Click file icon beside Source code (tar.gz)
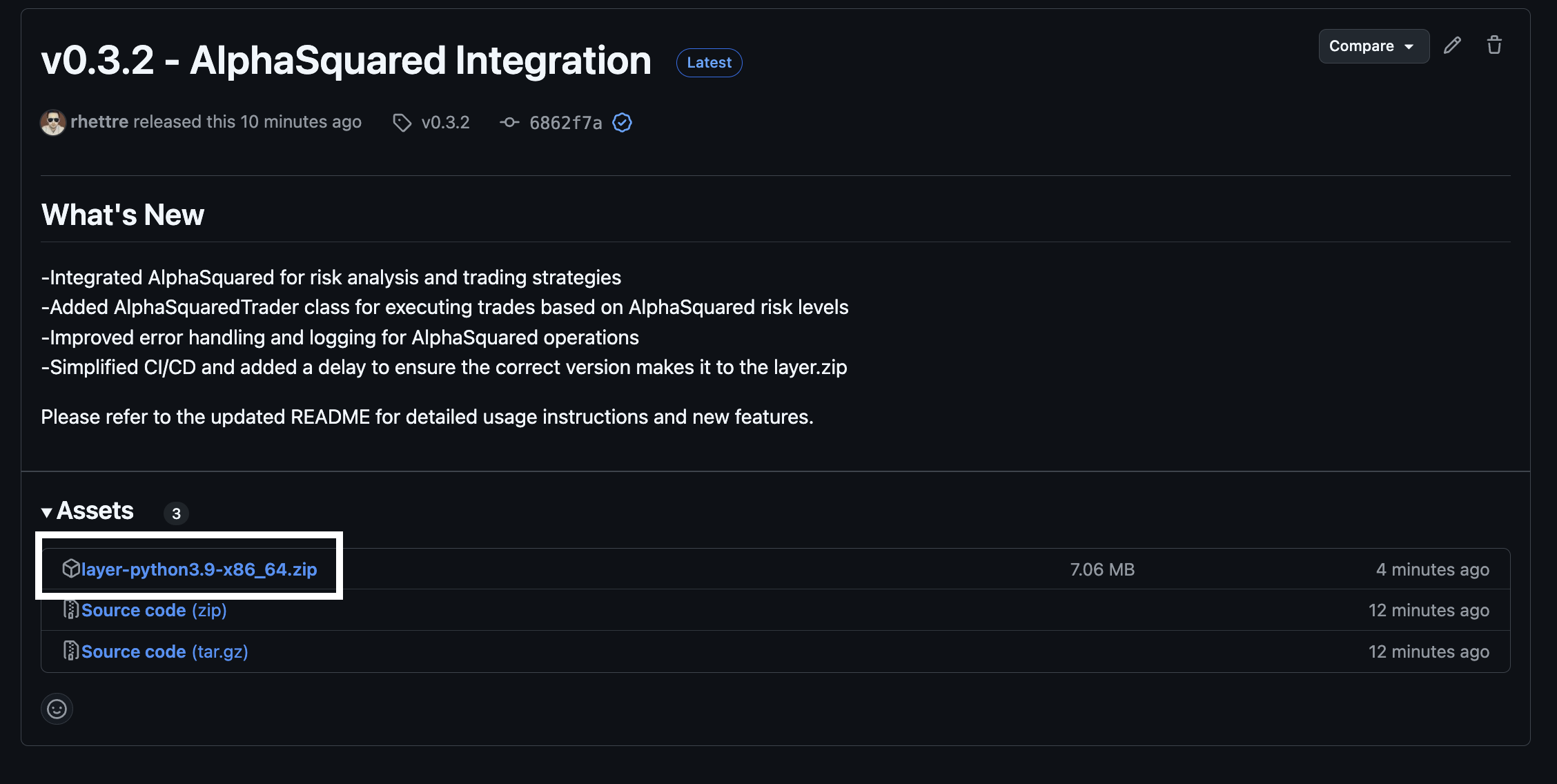 (x=70, y=651)
